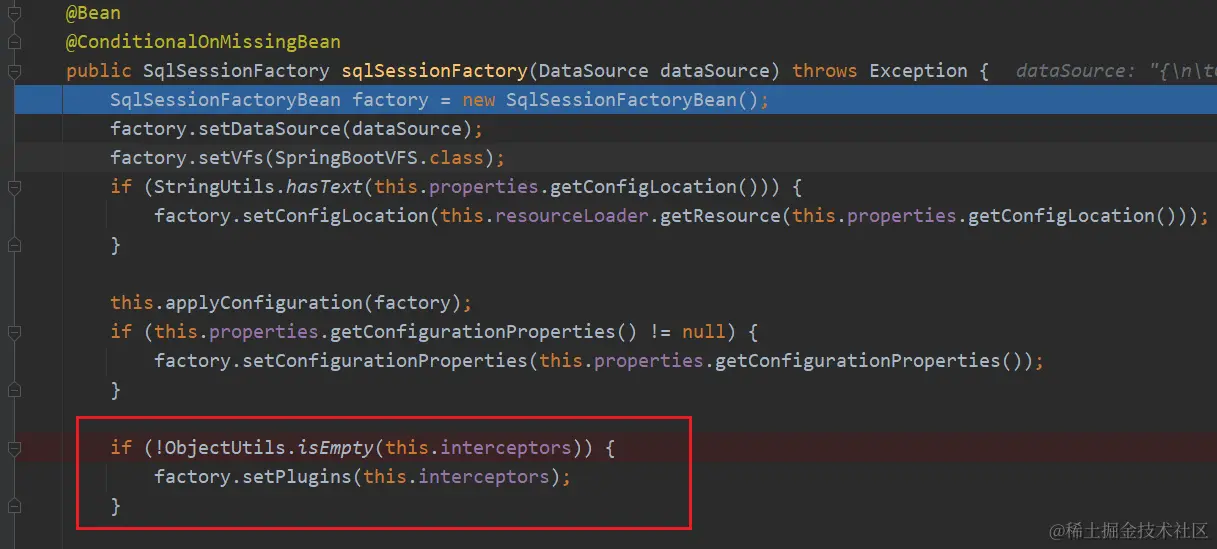
Task: Collapse the getConfigurationProperties != null if block
Action: (x=13, y=331)
